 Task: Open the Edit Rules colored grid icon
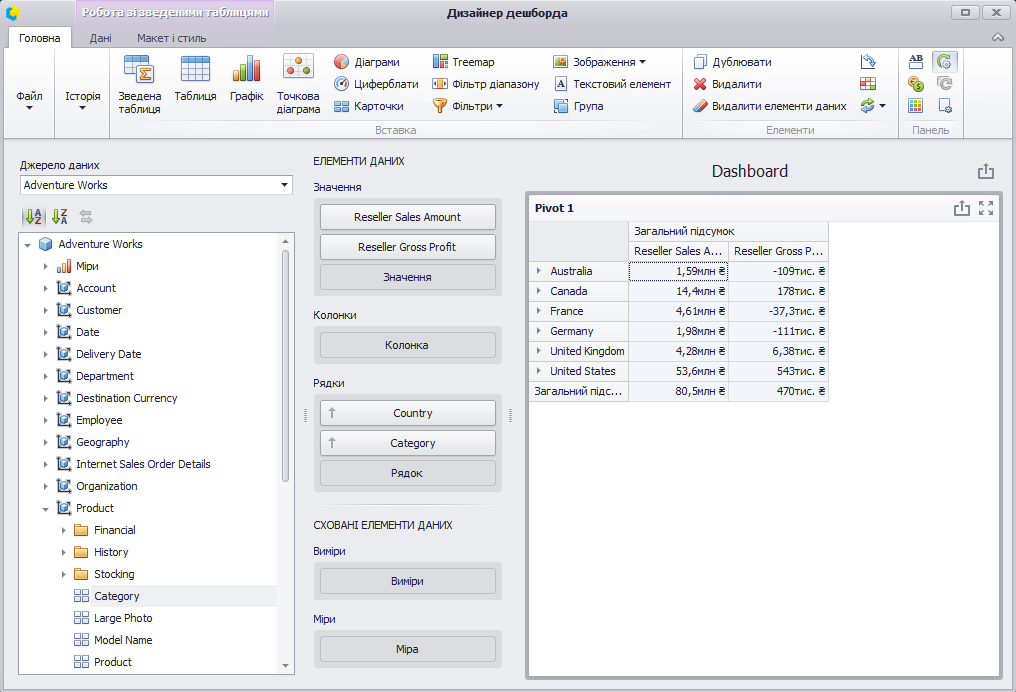(868, 84)
